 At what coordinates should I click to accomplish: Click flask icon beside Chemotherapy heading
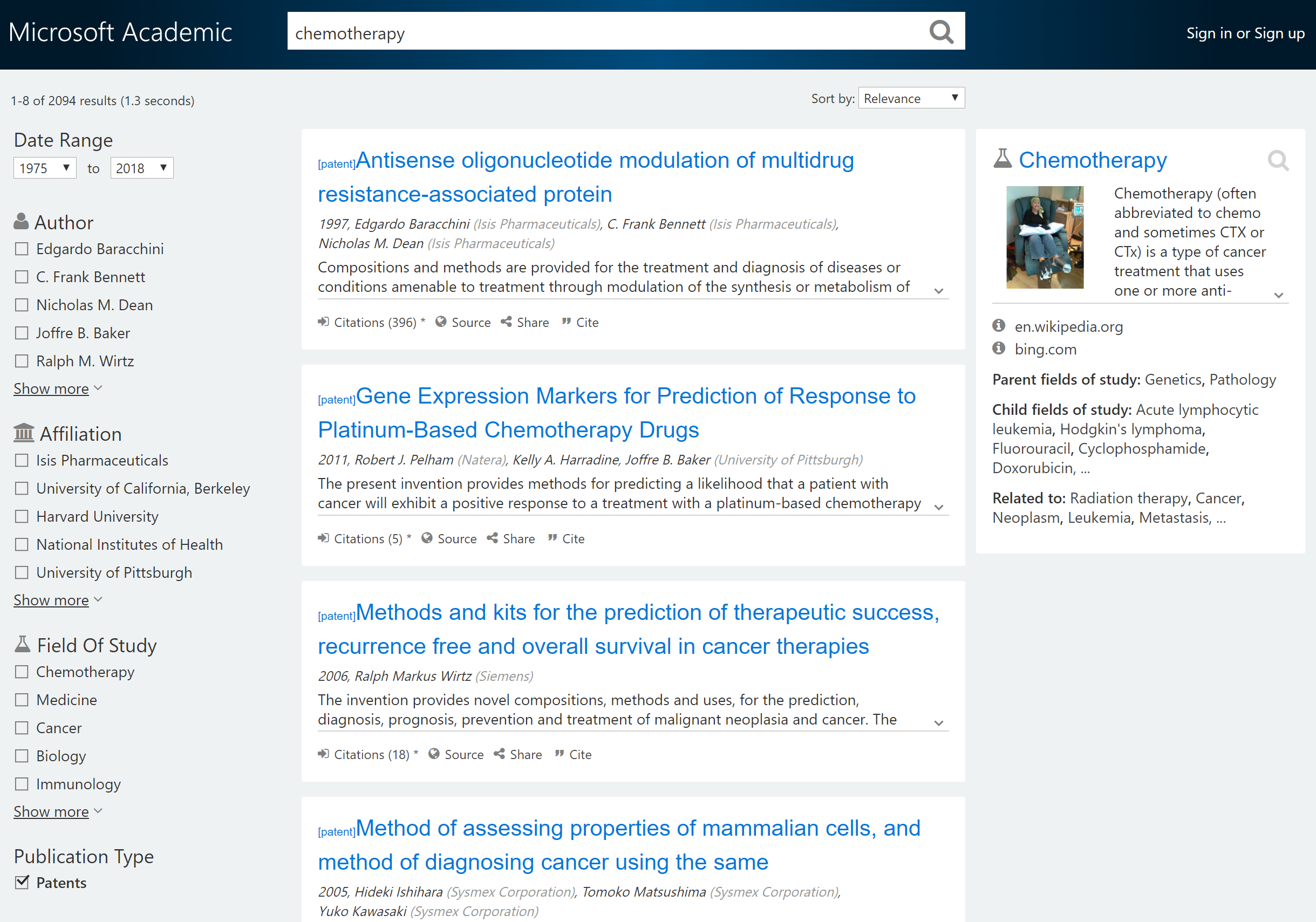(1002, 159)
